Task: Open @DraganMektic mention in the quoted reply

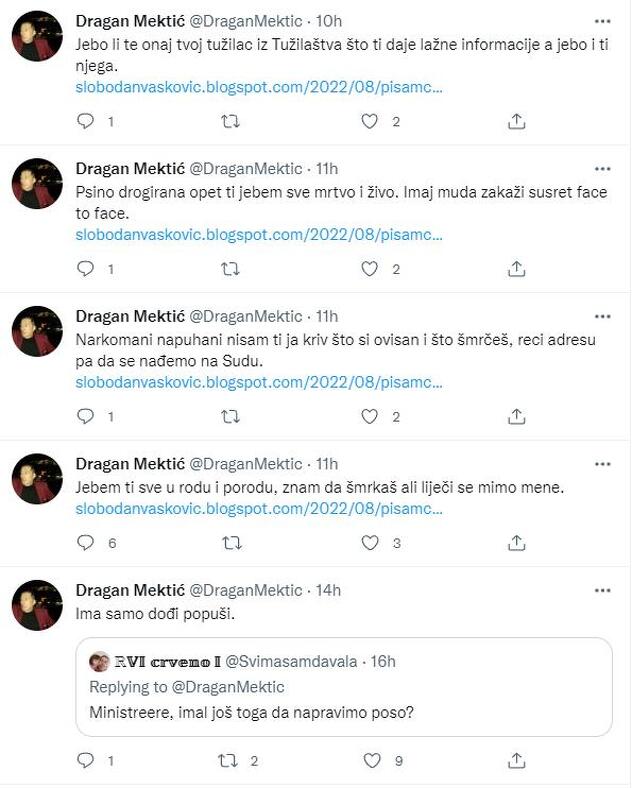Action: click(234, 687)
